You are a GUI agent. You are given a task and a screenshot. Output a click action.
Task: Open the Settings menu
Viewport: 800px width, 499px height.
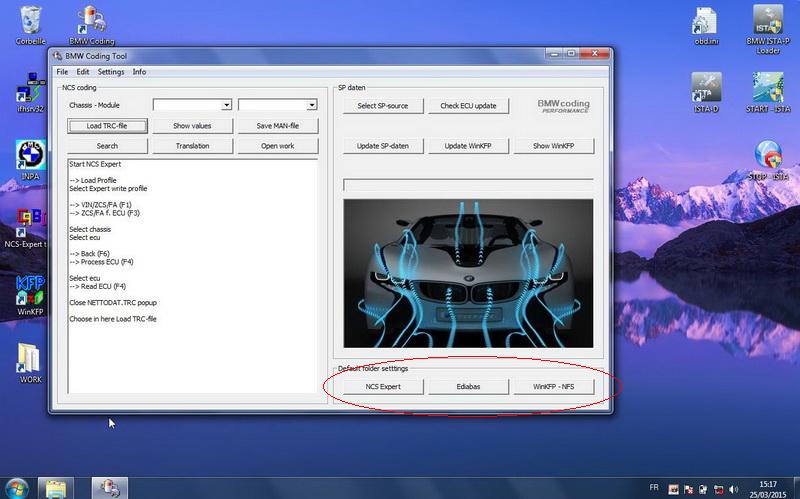click(x=111, y=72)
